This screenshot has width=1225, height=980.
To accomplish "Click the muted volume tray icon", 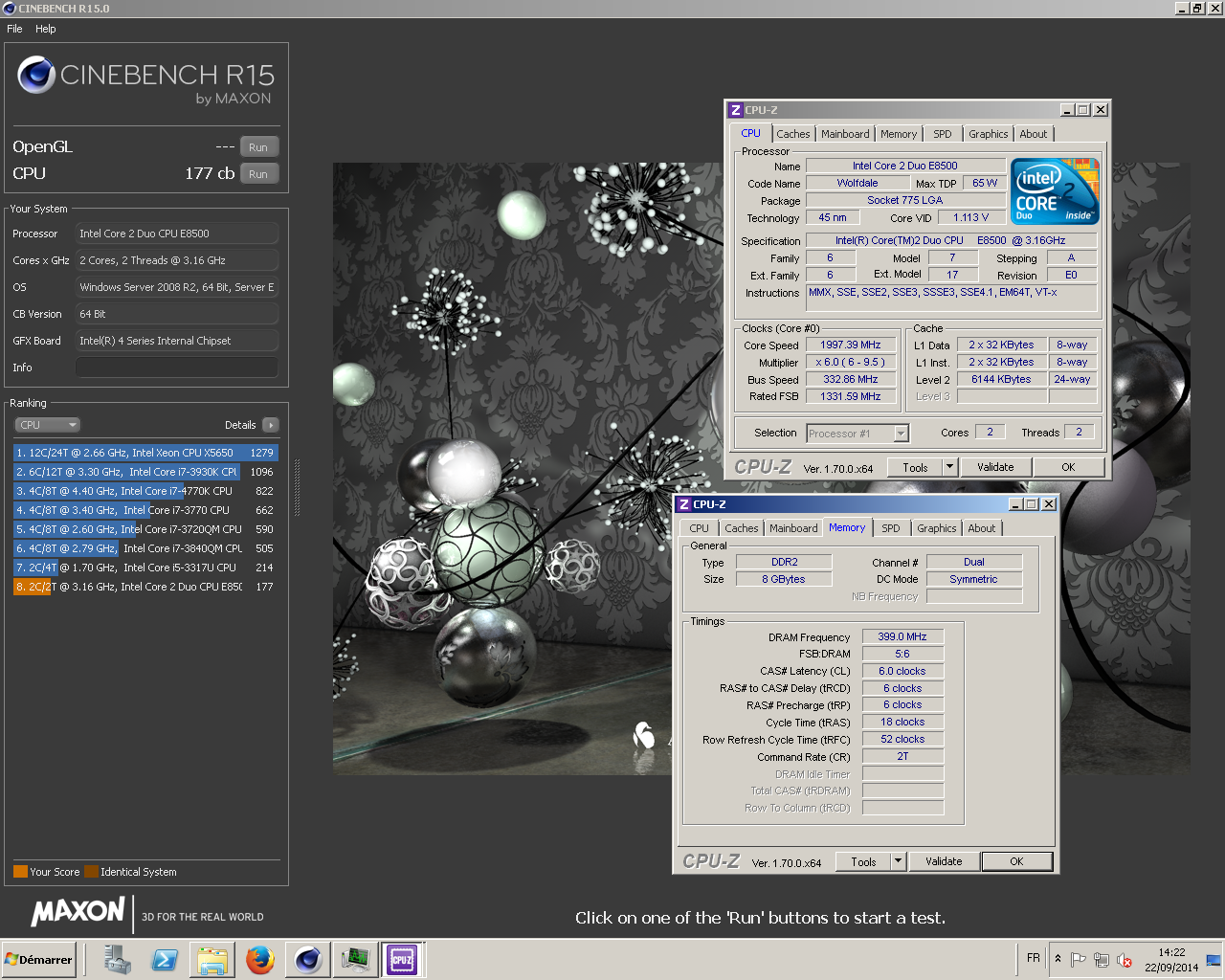I will [1125, 960].
